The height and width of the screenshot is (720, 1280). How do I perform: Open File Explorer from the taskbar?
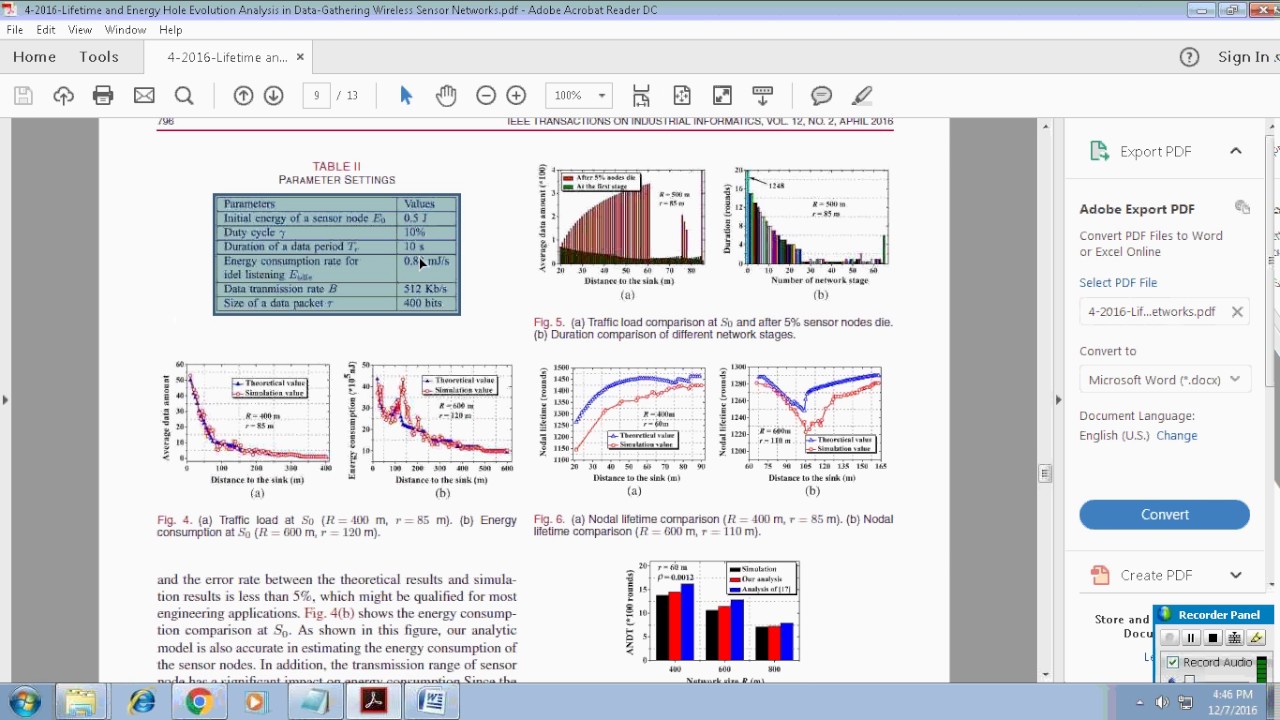pos(81,702)
